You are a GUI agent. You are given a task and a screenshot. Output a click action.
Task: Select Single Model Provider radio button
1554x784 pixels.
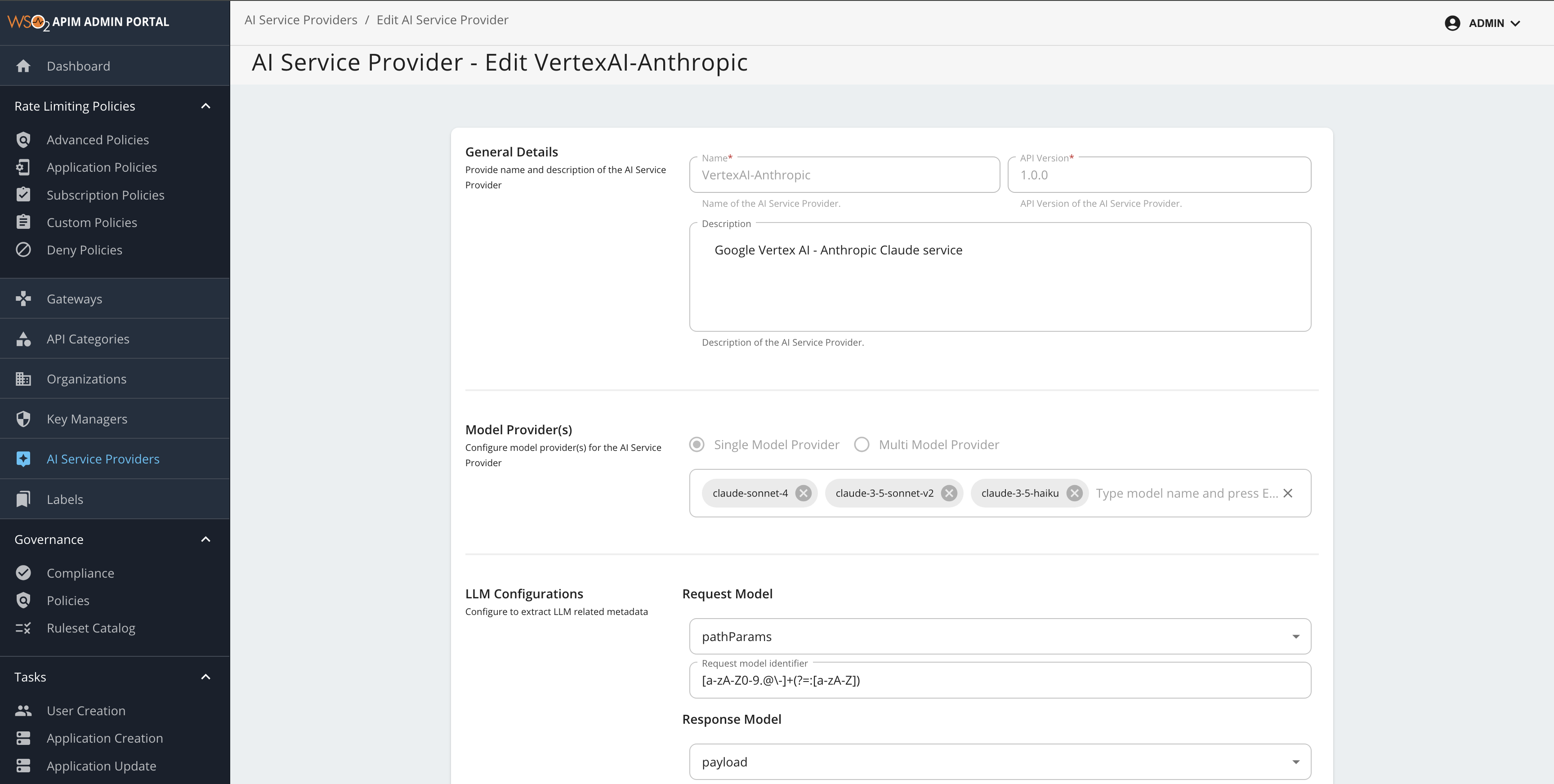(x=697, y=445)
